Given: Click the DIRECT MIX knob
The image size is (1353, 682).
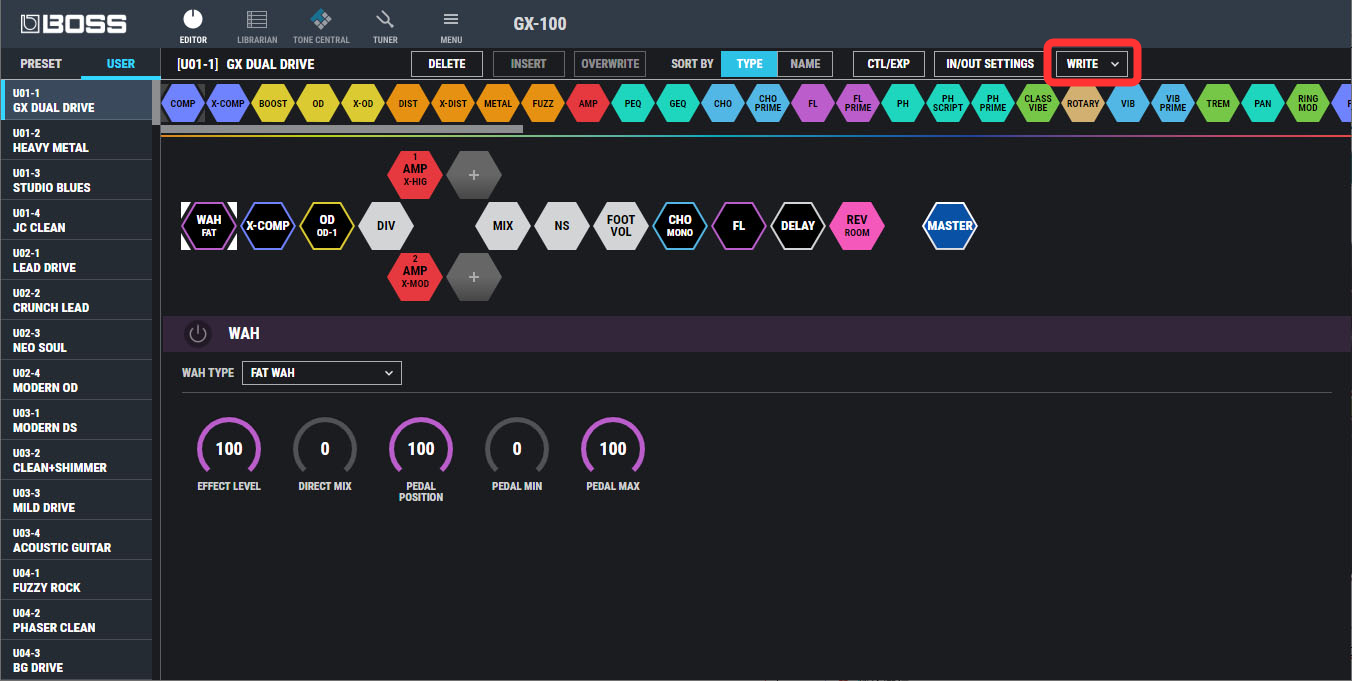Looking at the screenshot, I should [325, 449].
